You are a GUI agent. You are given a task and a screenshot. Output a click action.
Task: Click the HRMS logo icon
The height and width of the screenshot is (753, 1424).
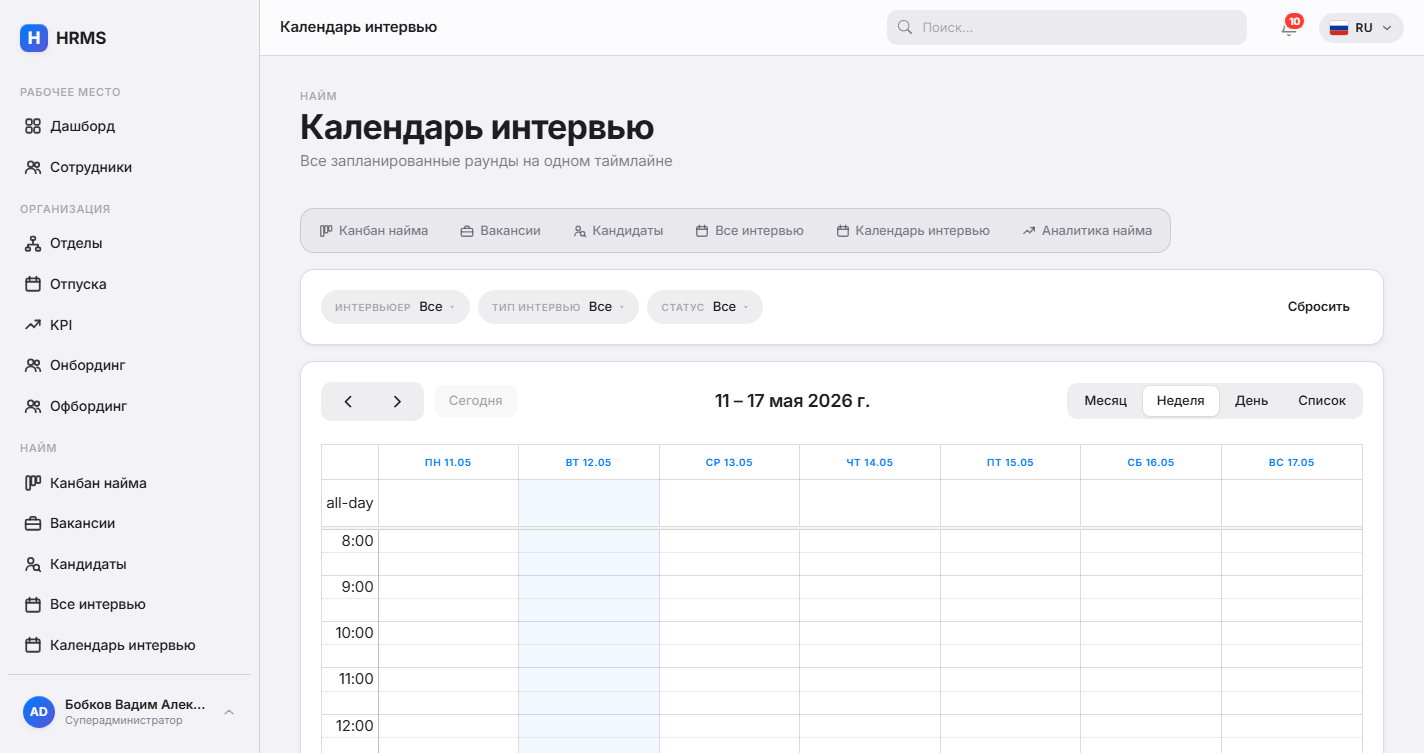[x=34, y=38]
